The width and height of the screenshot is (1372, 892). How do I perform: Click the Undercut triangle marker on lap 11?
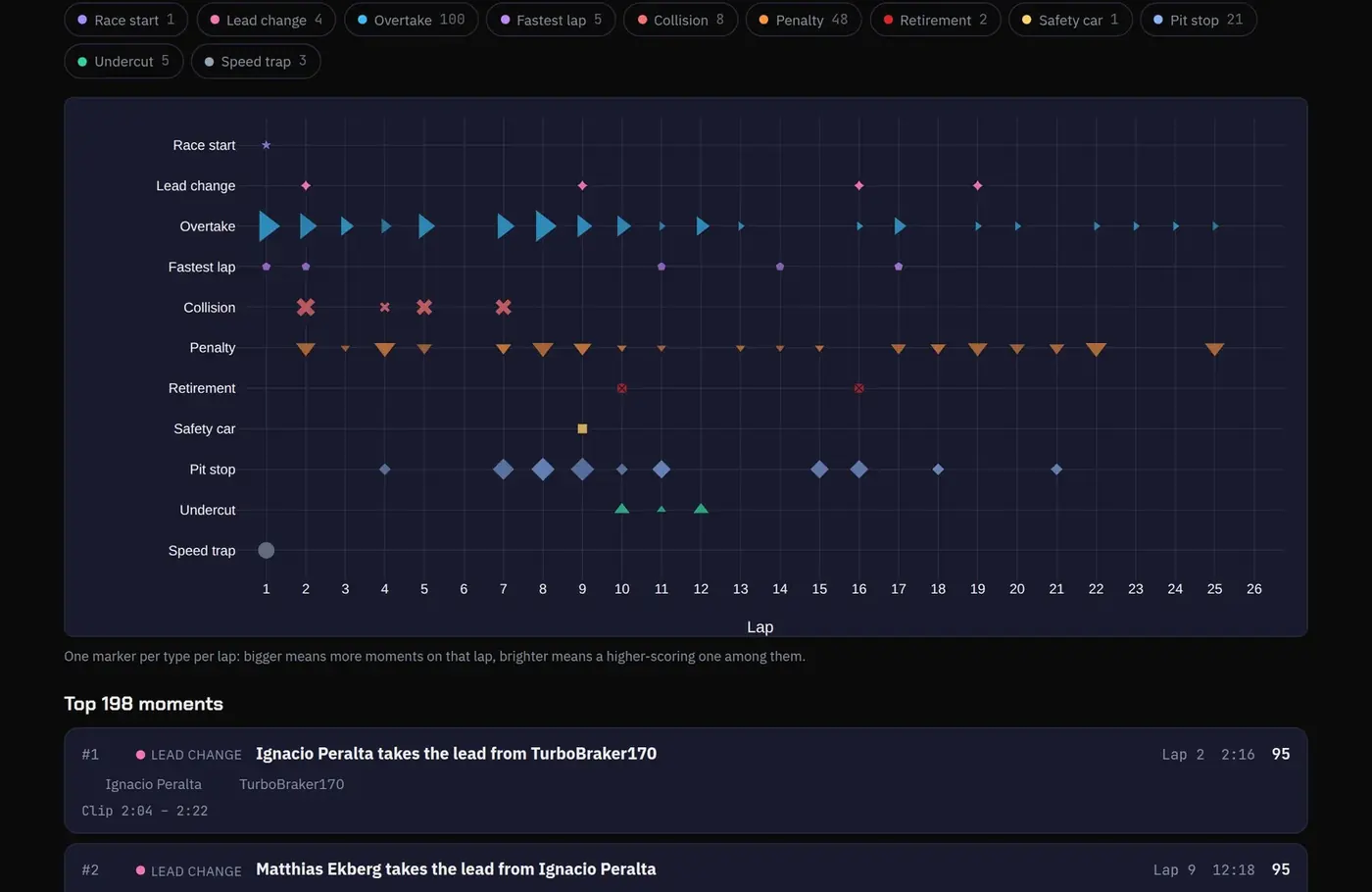point(661,510)
